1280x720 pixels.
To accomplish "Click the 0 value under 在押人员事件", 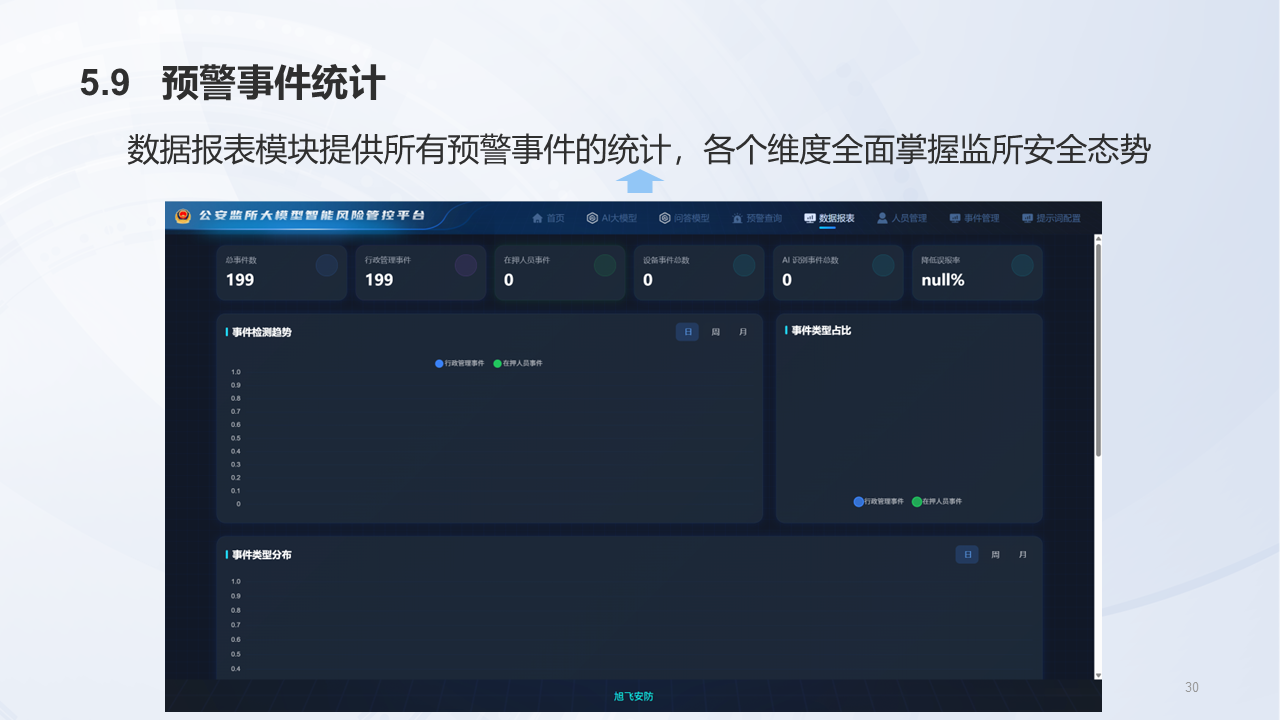I will [x=509, y=280].
